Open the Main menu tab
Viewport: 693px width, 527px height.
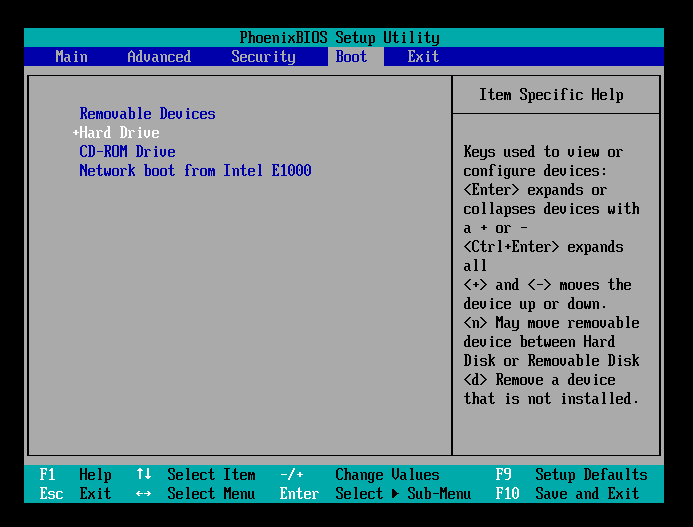click(x=71, y=57)
